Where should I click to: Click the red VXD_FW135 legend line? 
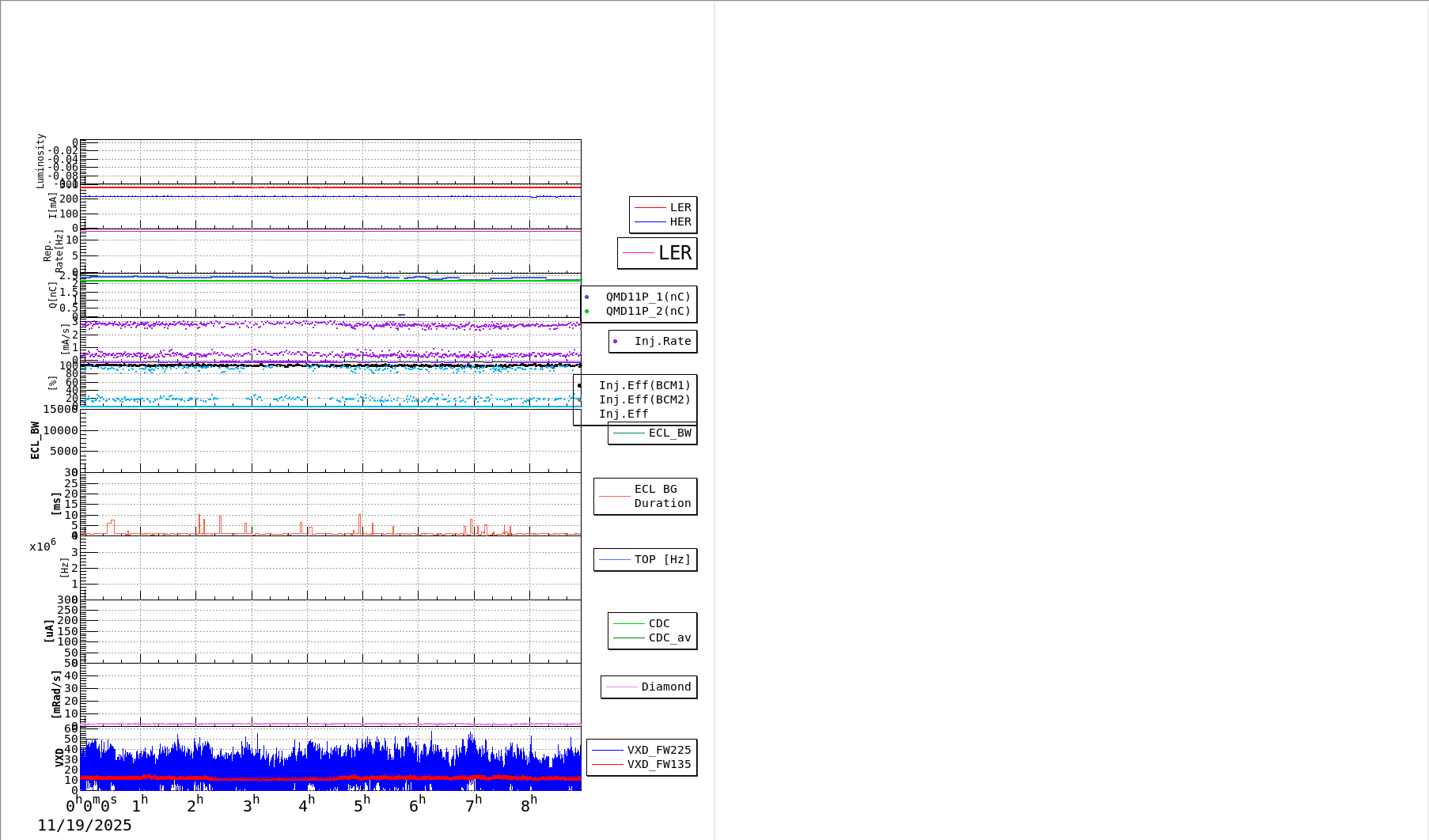(x=608, y=765)
